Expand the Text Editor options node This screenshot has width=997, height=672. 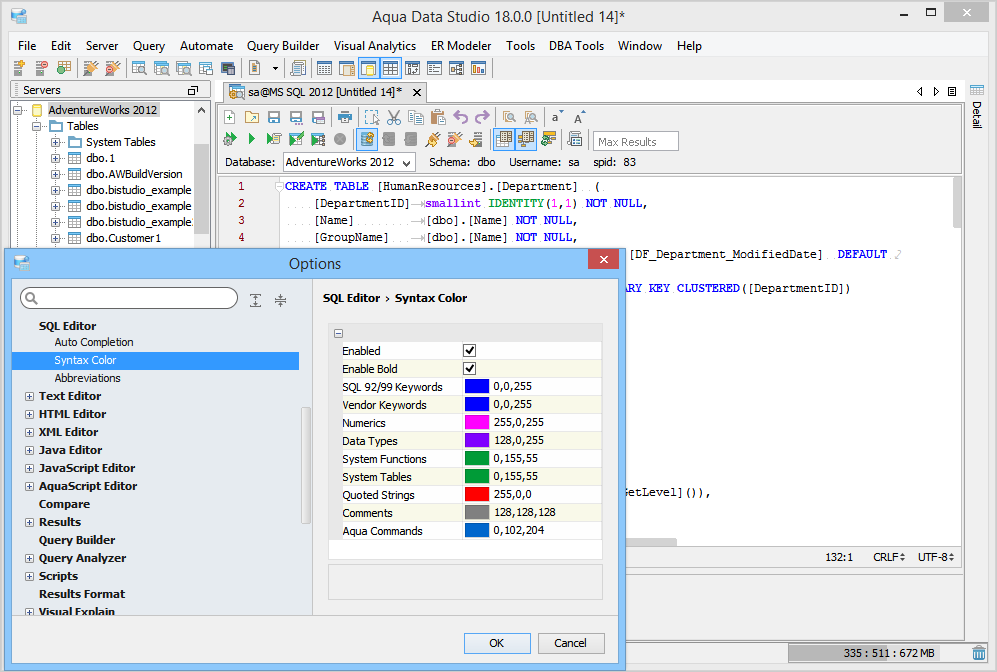29,396
